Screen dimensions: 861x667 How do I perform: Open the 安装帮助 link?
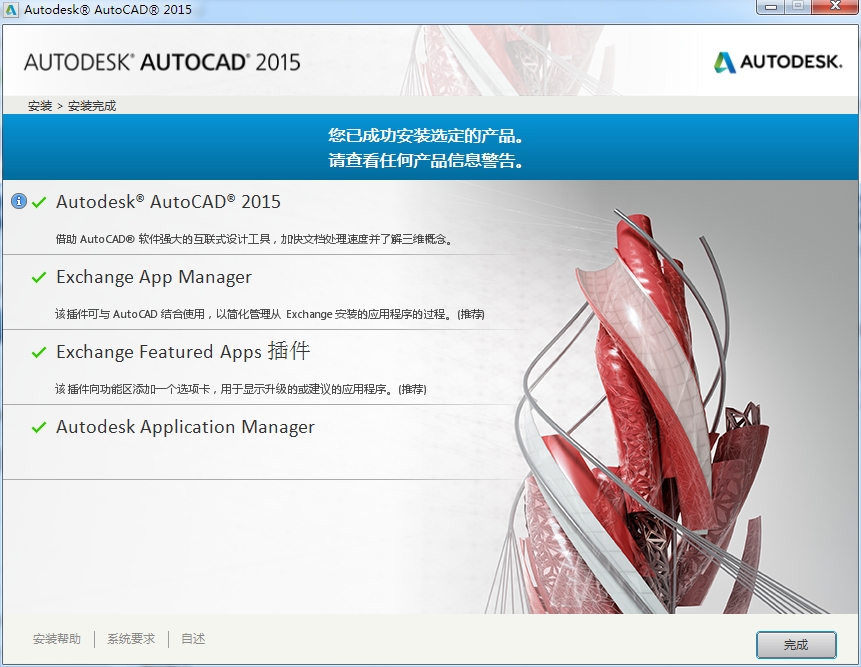click(60, 638)
